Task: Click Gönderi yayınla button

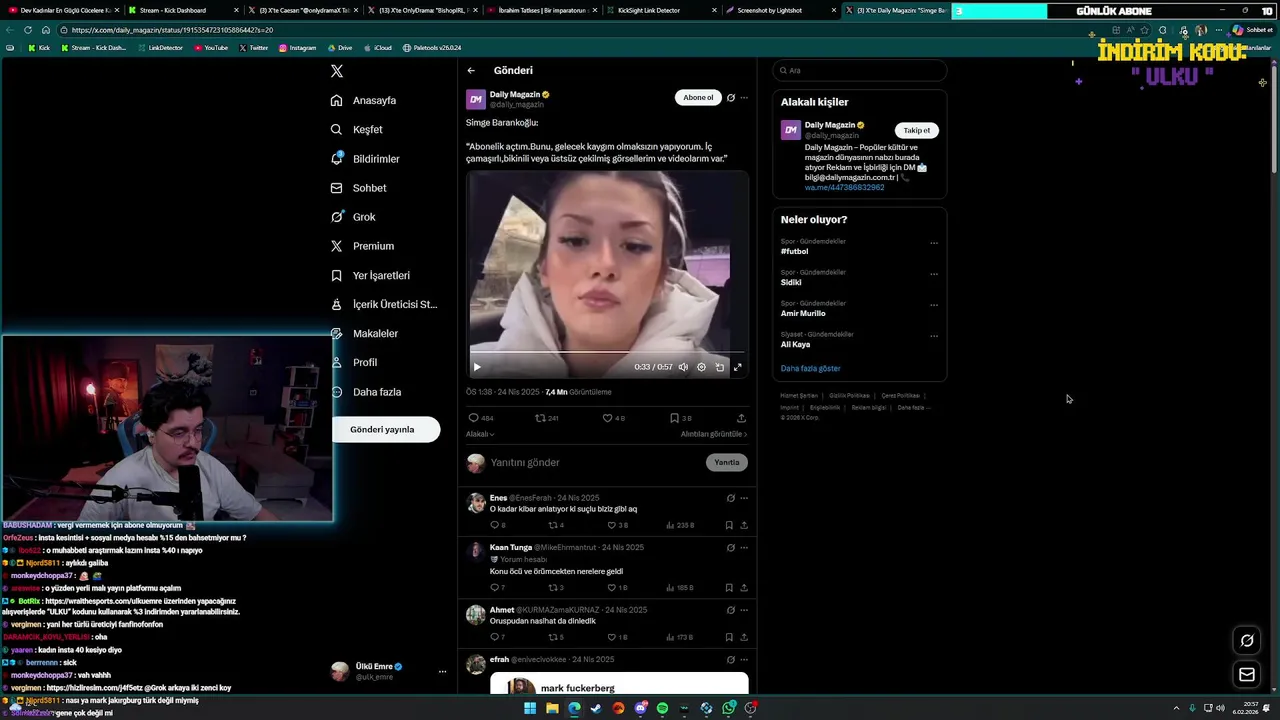Action: click(386, 429)
